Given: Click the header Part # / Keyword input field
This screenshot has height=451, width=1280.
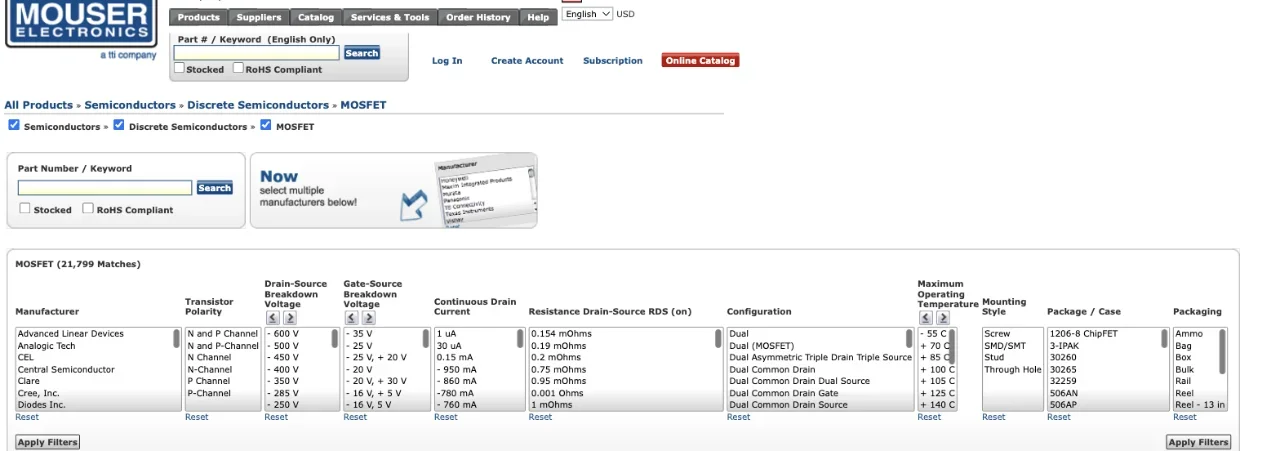Looking at the screenshot, I should [257, 53].
